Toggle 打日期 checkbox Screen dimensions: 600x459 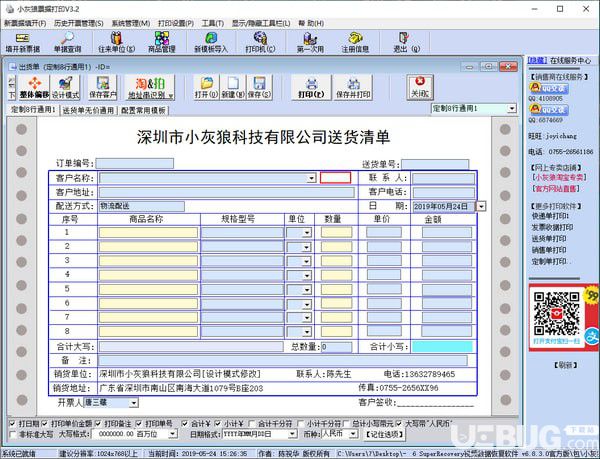(x=12, y=423)
